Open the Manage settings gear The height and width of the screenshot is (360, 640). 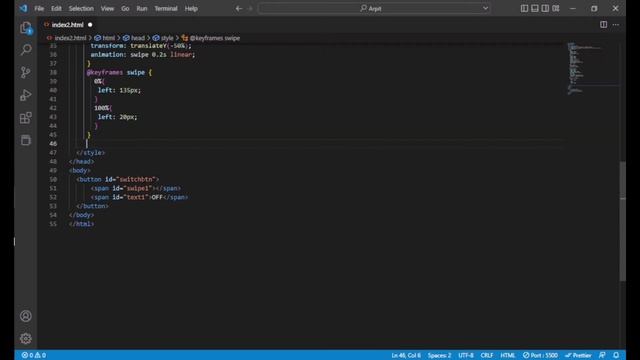[26, 338]
